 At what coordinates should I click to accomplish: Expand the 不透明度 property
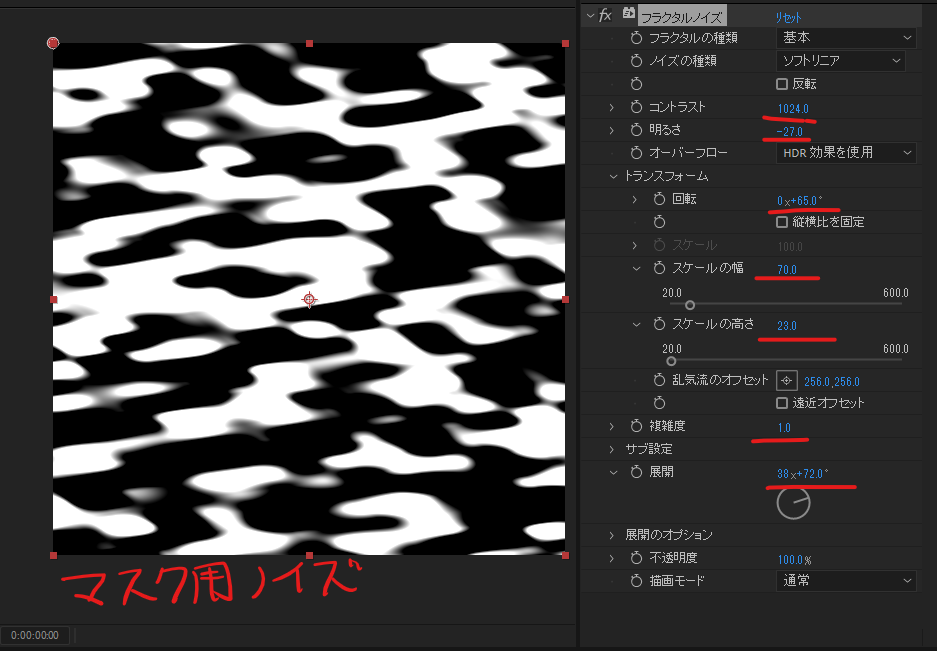click(611, 558)
